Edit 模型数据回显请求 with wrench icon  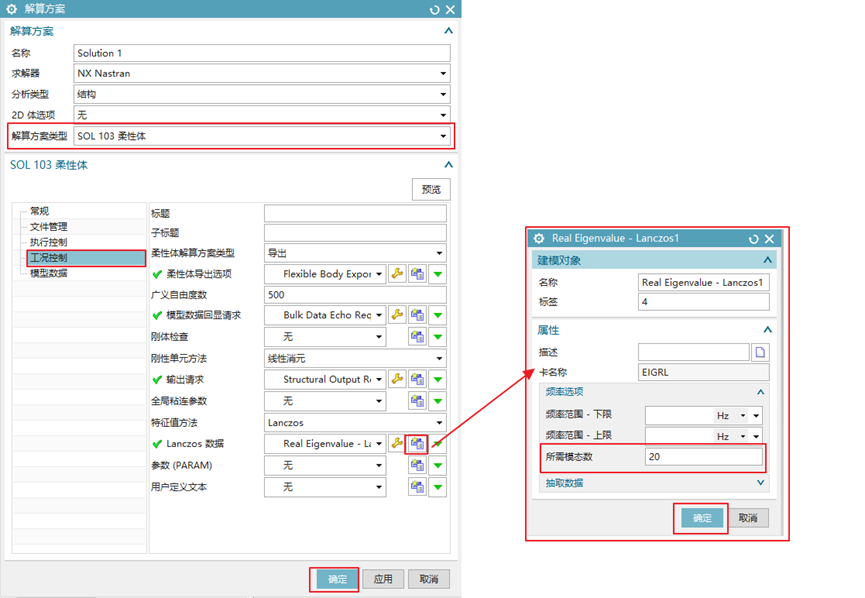tap(397, 315)
